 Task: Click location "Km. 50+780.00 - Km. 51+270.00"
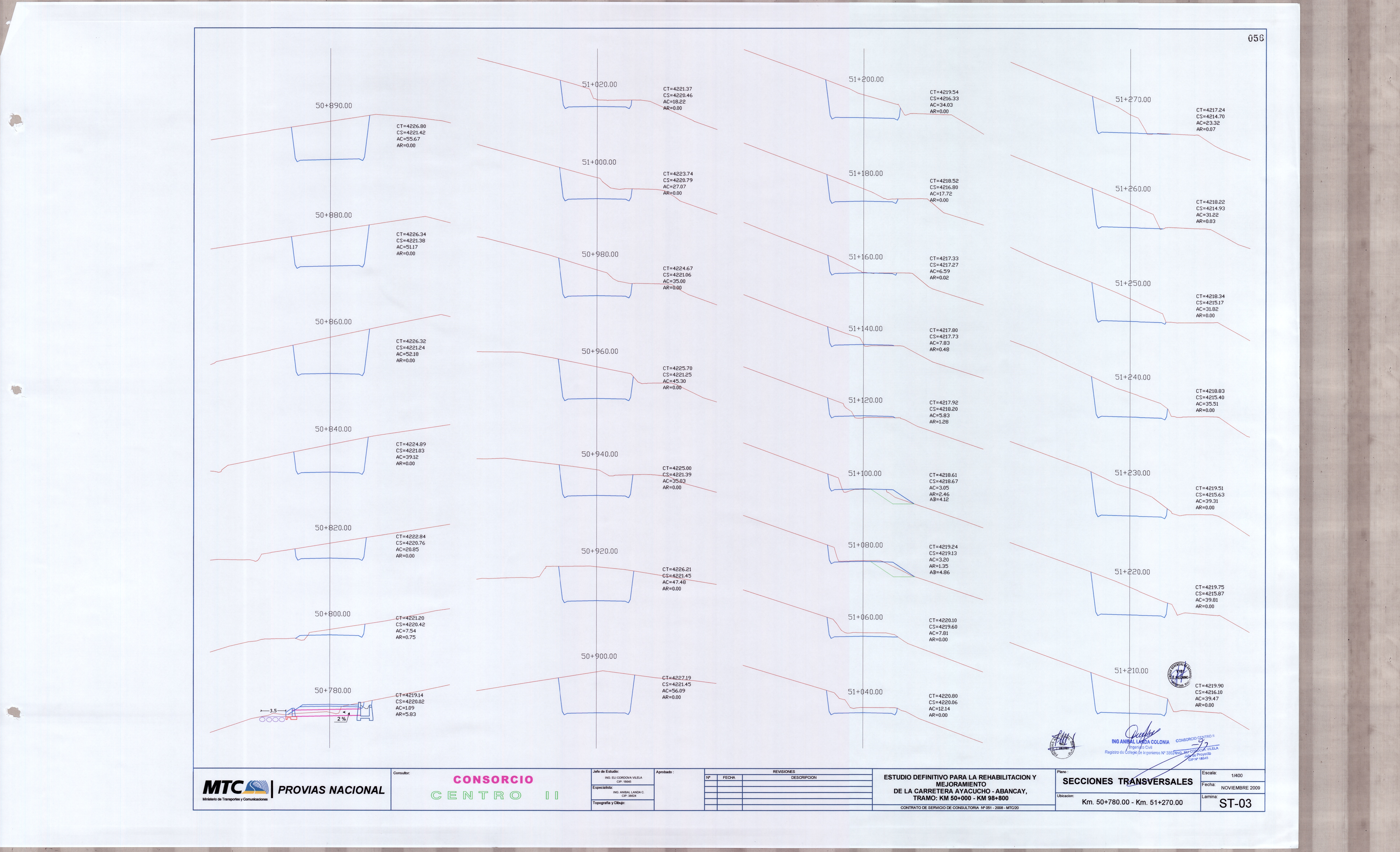click(1132, 803)
